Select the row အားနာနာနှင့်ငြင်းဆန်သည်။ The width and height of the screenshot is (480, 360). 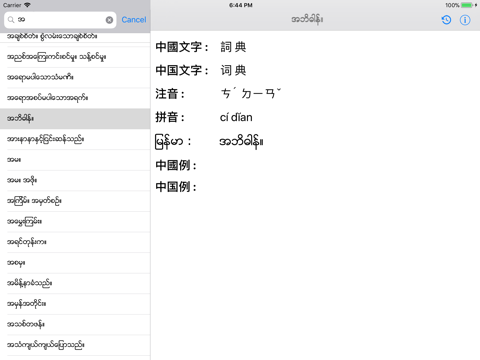[75, 139]
